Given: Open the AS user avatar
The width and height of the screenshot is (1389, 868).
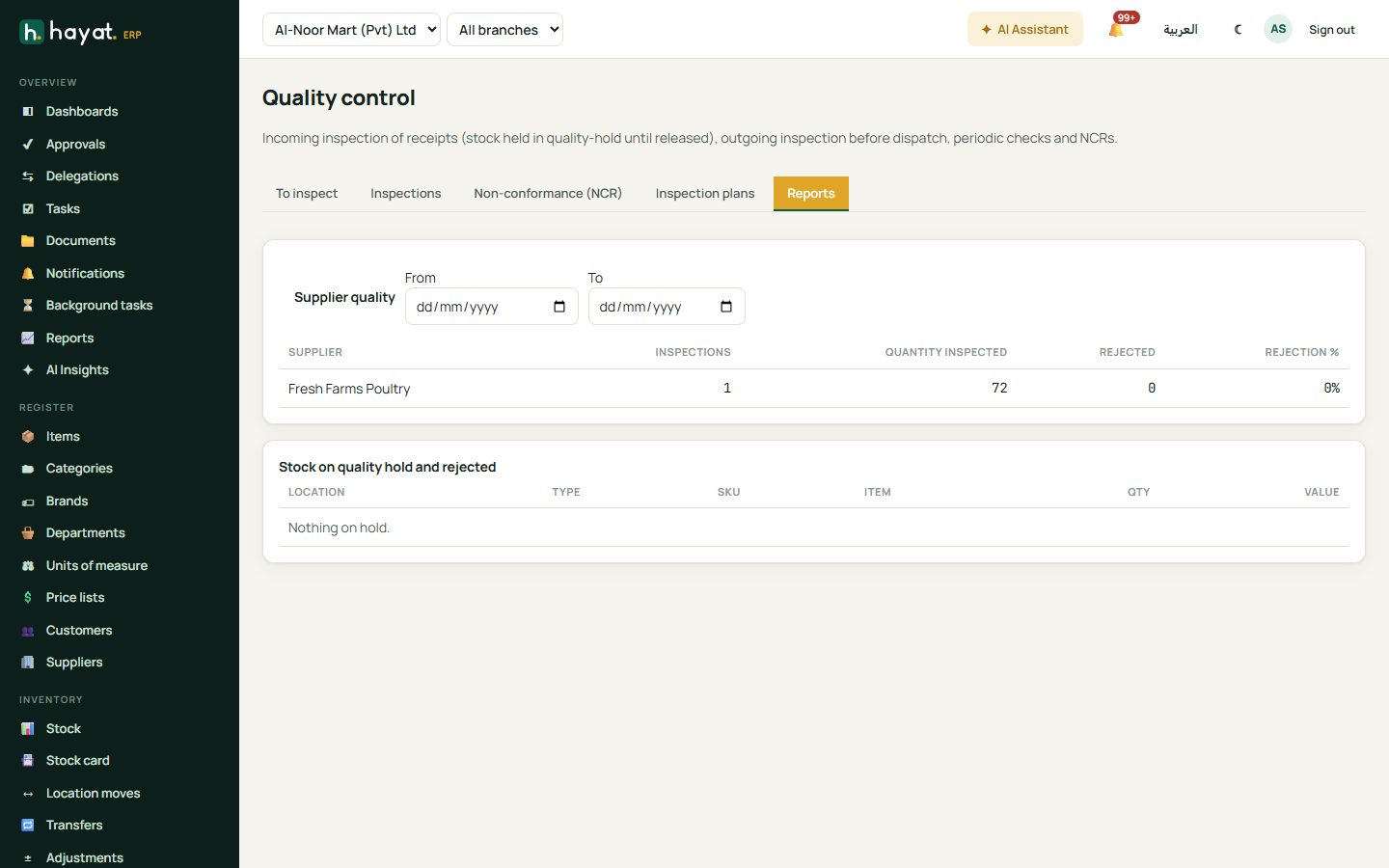Looking at the screenshot, I should pos(1278,29).
